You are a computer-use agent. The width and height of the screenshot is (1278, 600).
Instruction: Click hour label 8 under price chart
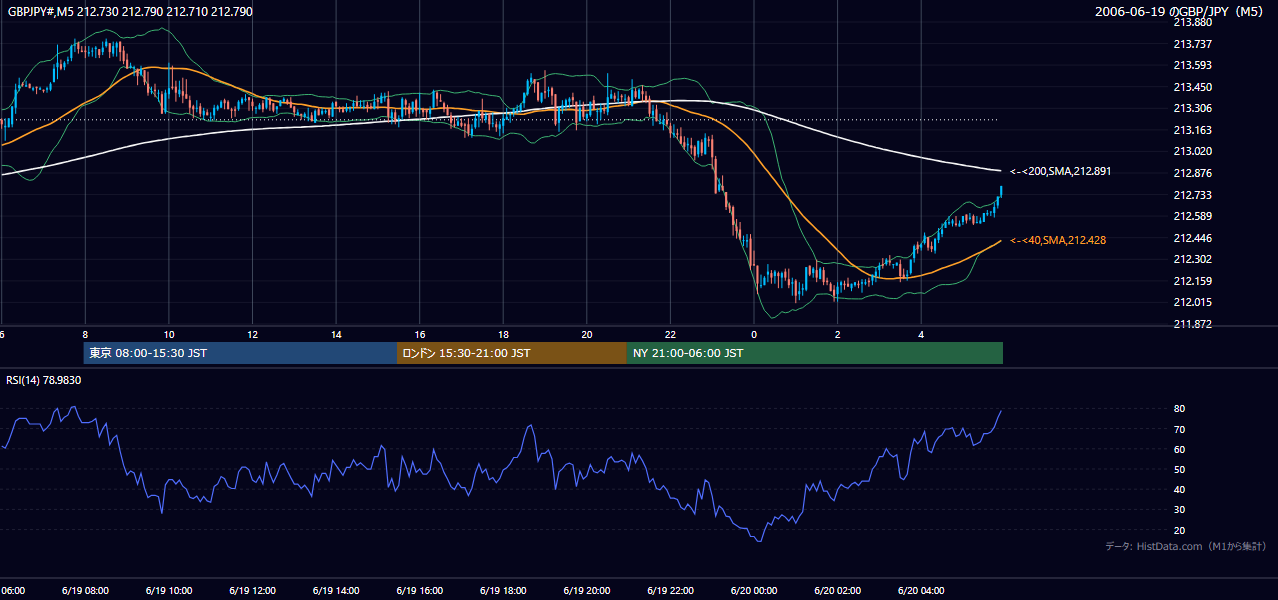pos(85,335)
